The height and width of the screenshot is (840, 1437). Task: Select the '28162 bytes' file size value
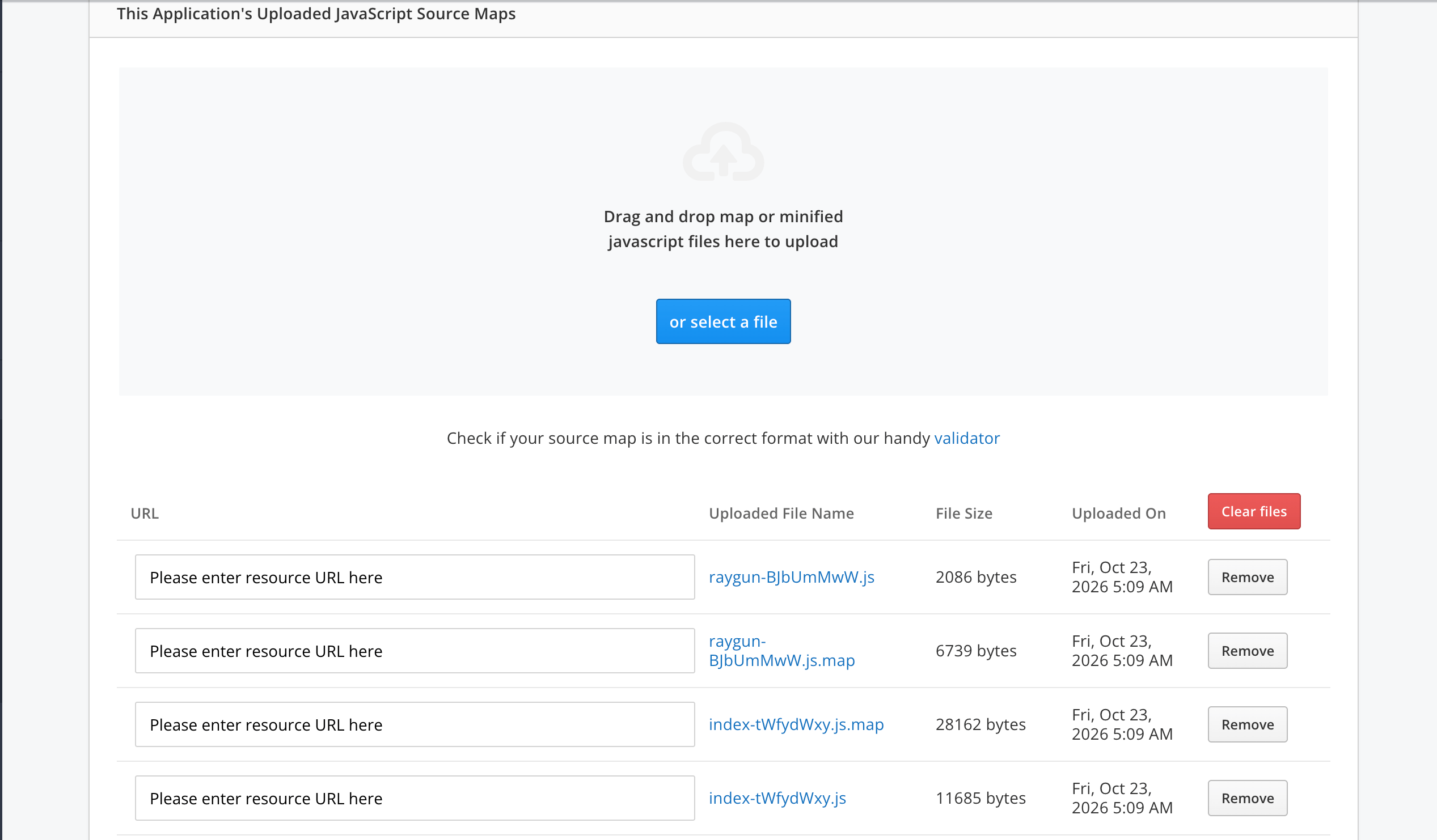980,724
